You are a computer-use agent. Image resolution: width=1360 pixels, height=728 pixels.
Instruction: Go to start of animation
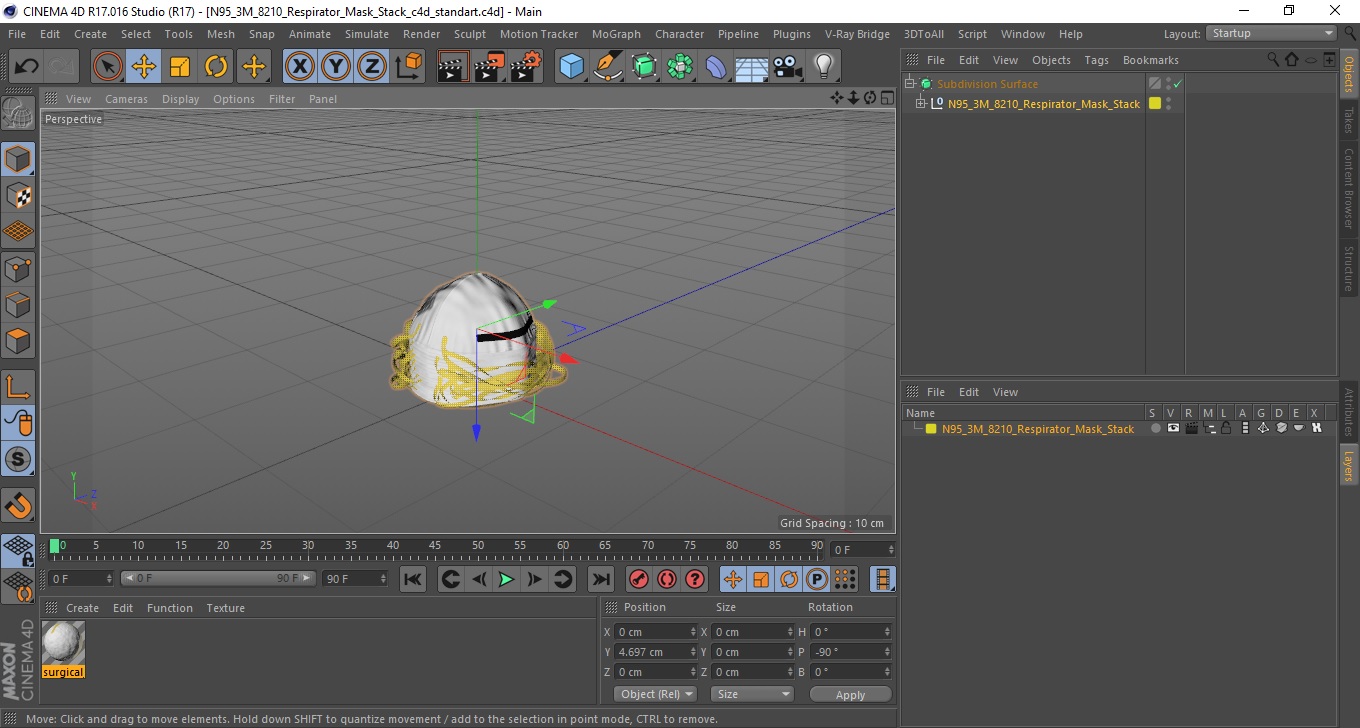coord(412,579)
